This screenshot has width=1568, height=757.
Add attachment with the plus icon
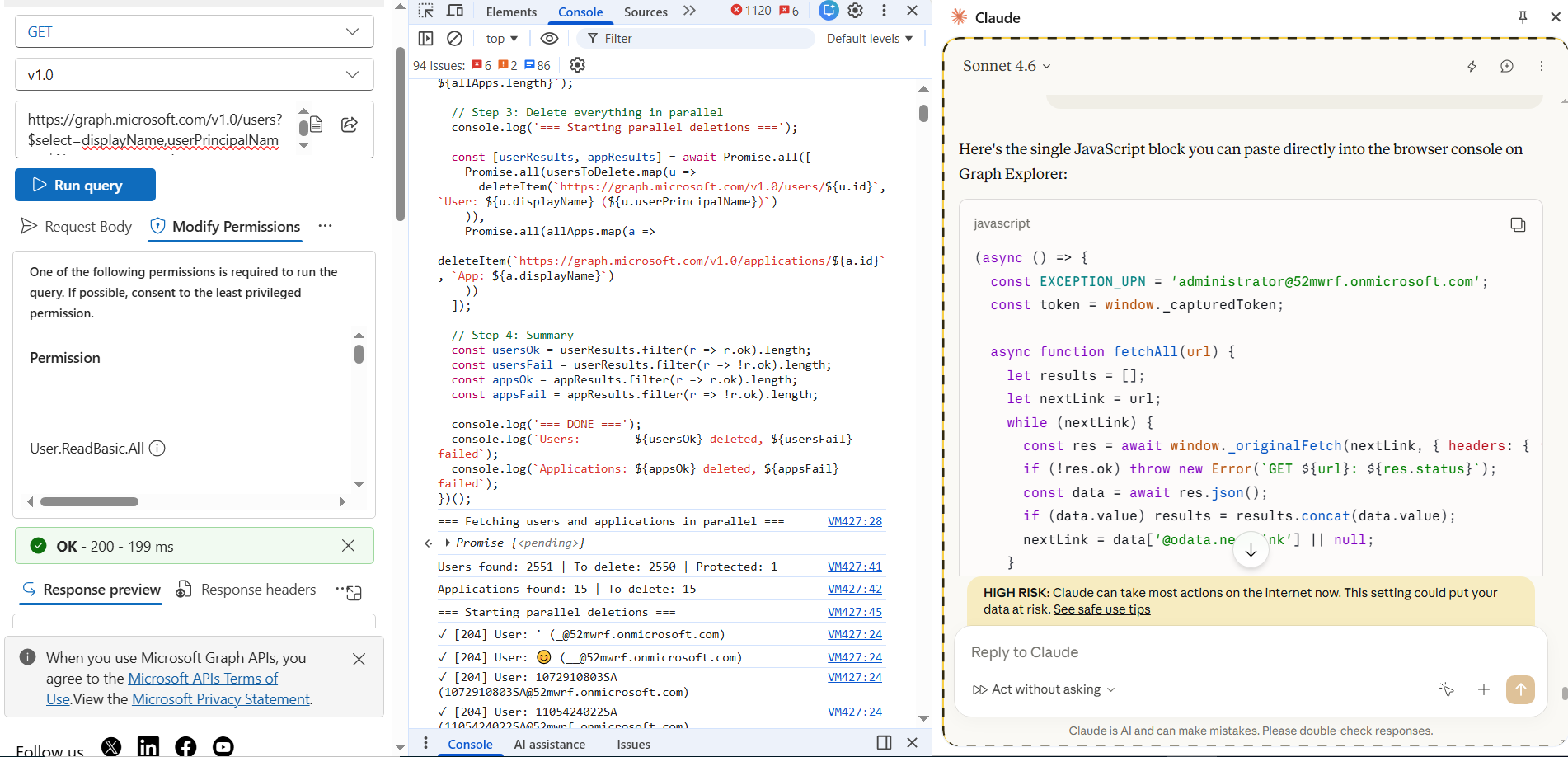(1484, 689)
